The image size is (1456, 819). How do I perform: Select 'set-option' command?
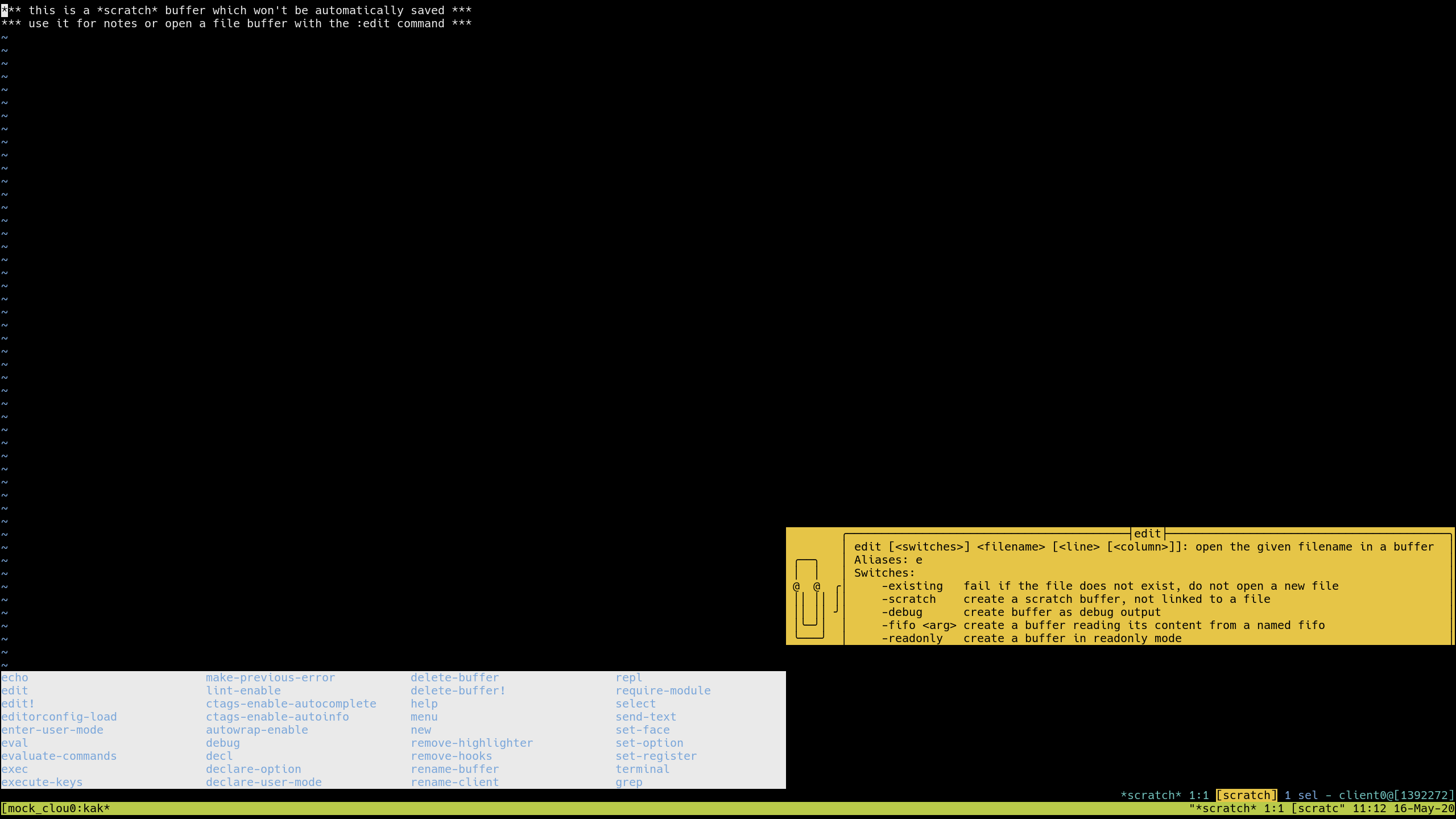point(650,743)
